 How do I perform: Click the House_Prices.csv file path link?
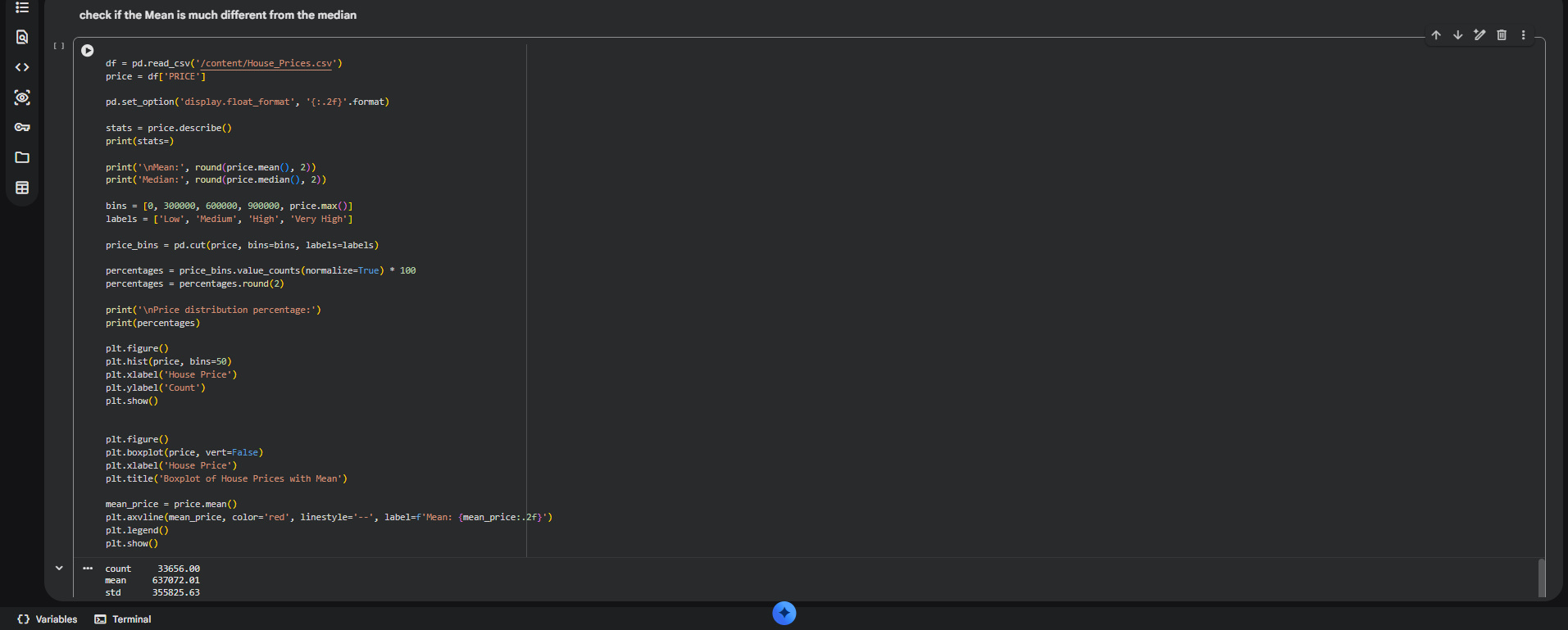point(266,63)
